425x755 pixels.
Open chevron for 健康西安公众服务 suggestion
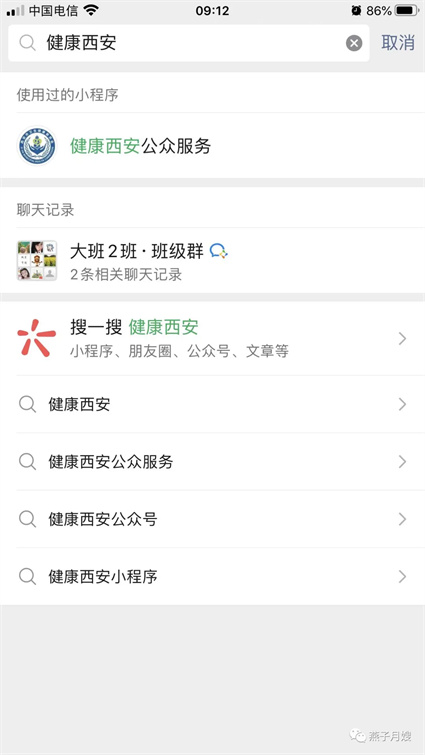point(402,462)
